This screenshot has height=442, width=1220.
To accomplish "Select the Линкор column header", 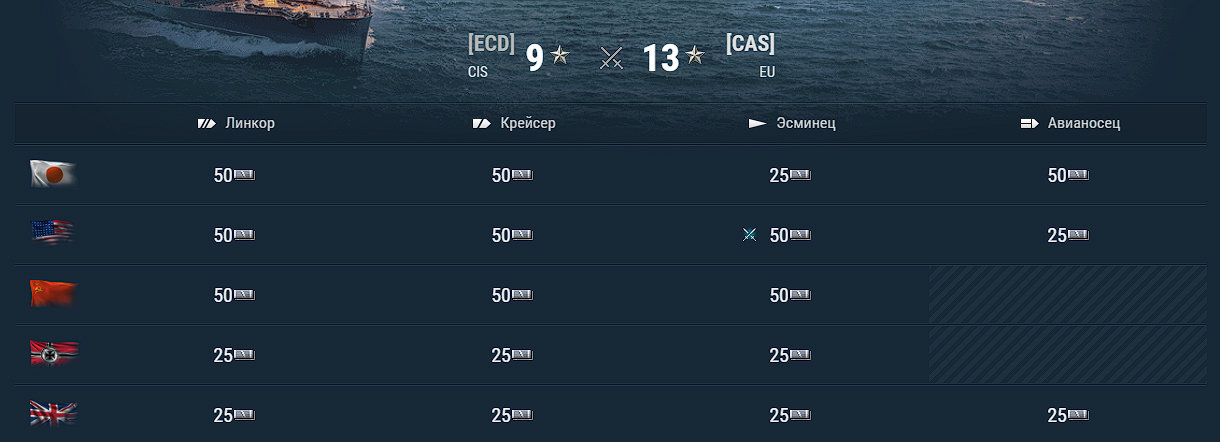I will click(x=236, y=123).
